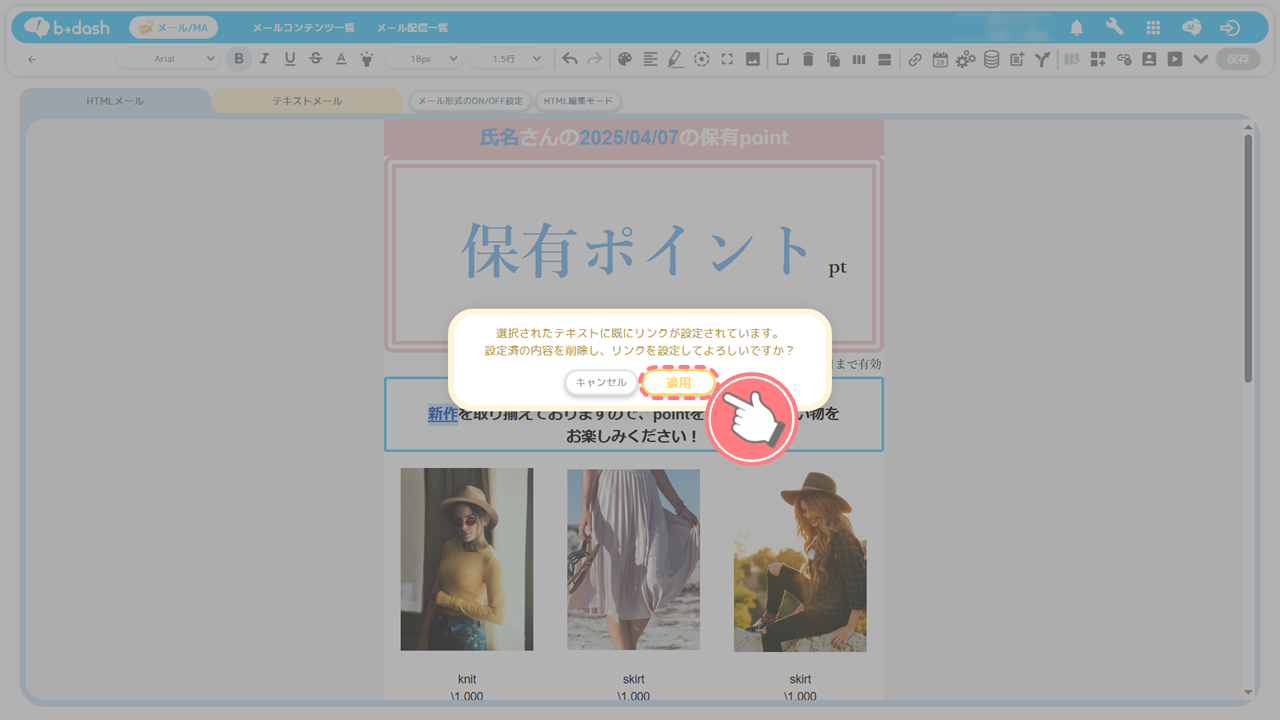Click the two rows layout icon

(884, 59)
